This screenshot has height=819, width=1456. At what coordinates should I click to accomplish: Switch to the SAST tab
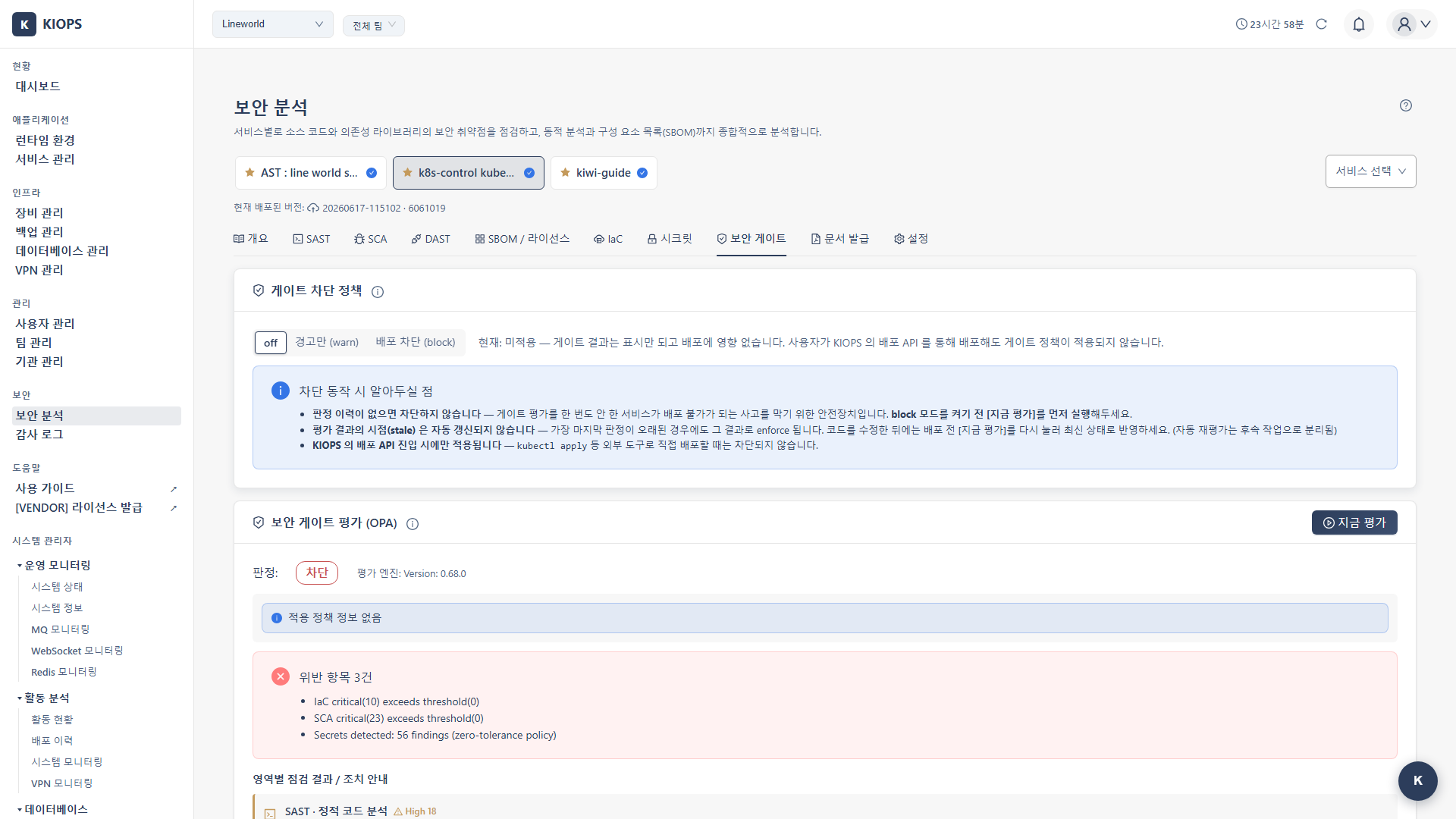pos(311,239)
